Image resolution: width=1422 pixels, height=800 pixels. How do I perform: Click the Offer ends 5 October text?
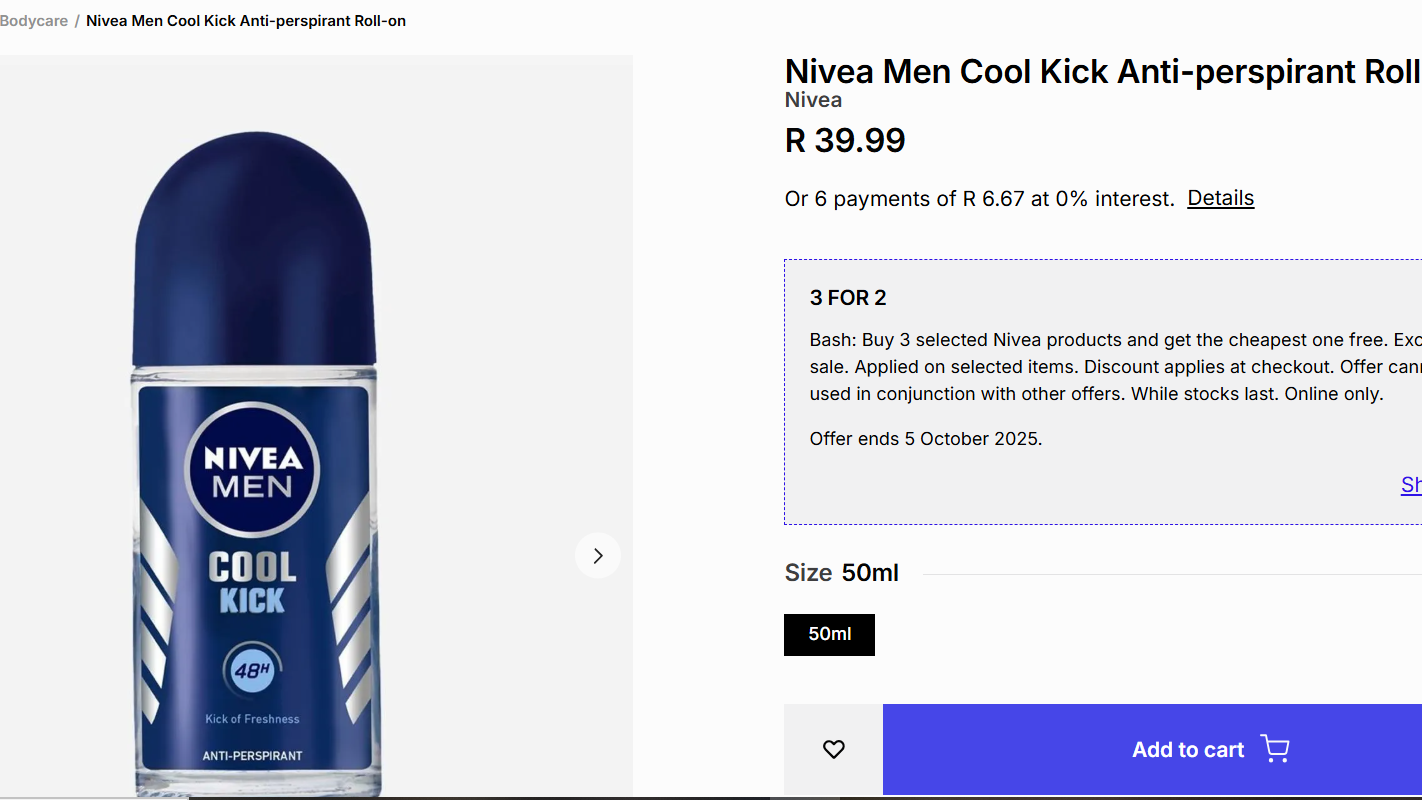[926, 439]
